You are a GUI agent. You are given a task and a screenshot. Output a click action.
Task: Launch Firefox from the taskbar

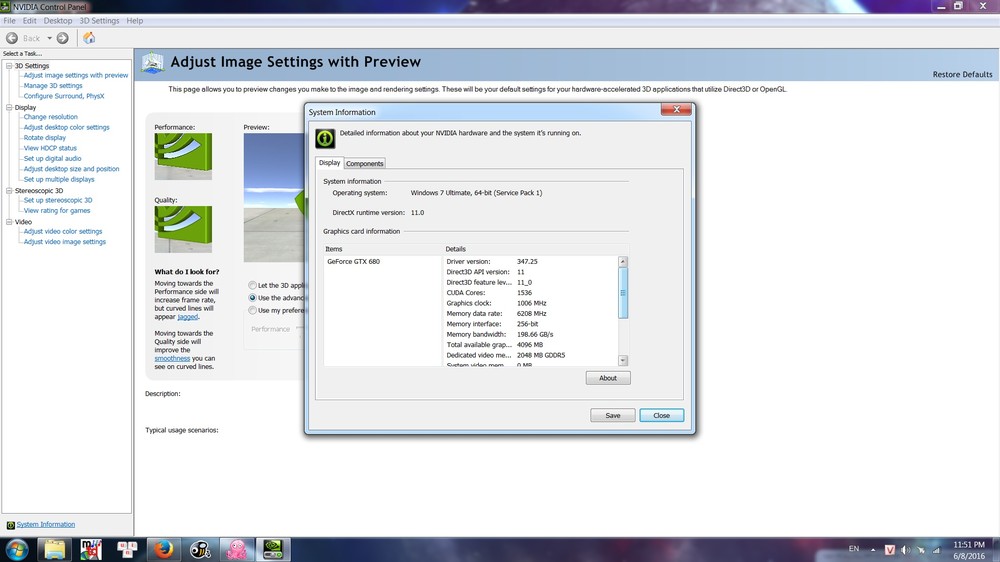[x=163, y=549]
